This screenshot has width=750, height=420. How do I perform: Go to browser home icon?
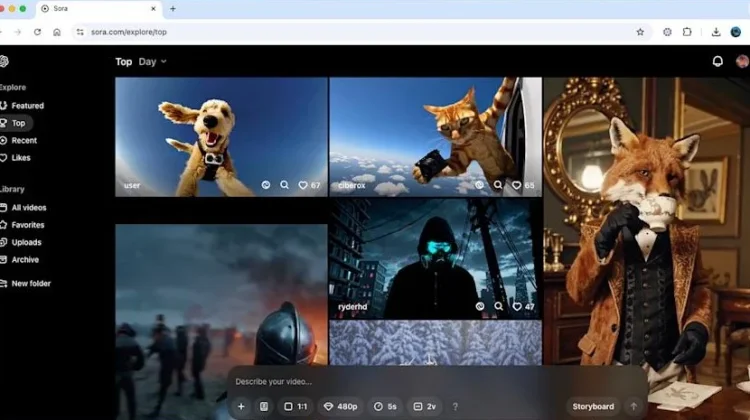point(57,32)
